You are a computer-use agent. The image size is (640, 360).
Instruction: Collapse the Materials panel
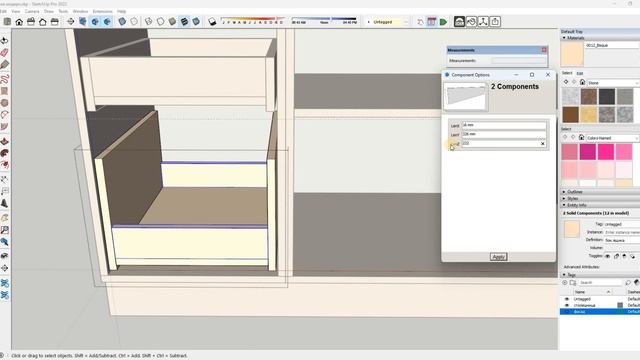tap(564, 38)
